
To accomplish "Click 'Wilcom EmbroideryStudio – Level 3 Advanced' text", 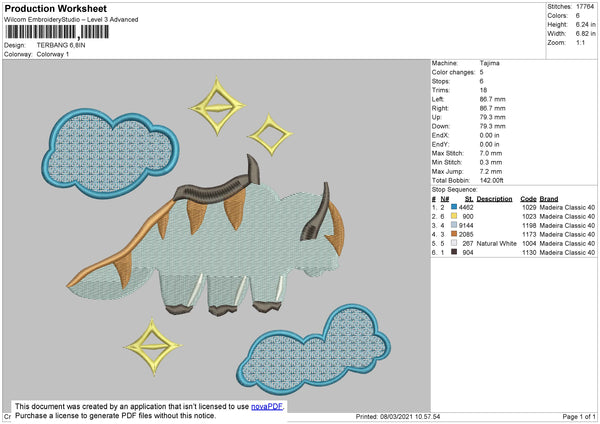I will 71,20.
